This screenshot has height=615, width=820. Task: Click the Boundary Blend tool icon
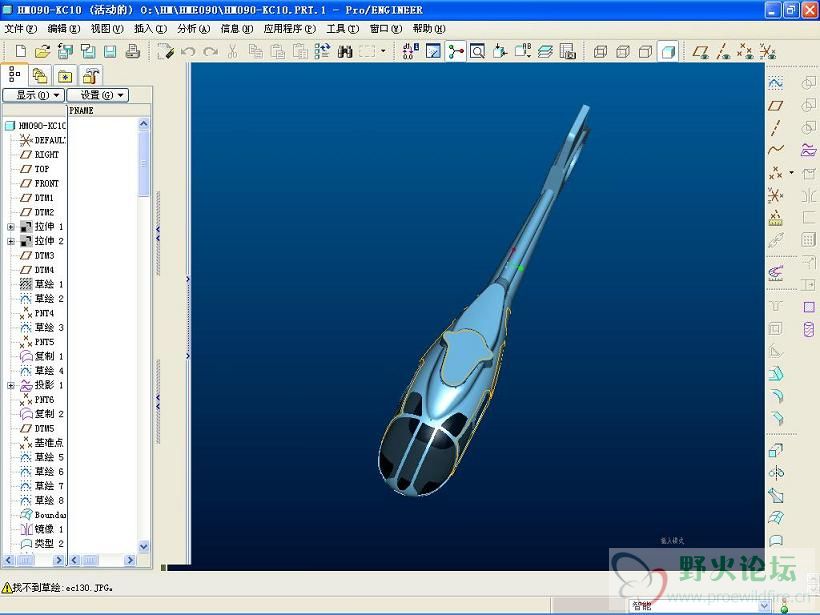[776, 518]
